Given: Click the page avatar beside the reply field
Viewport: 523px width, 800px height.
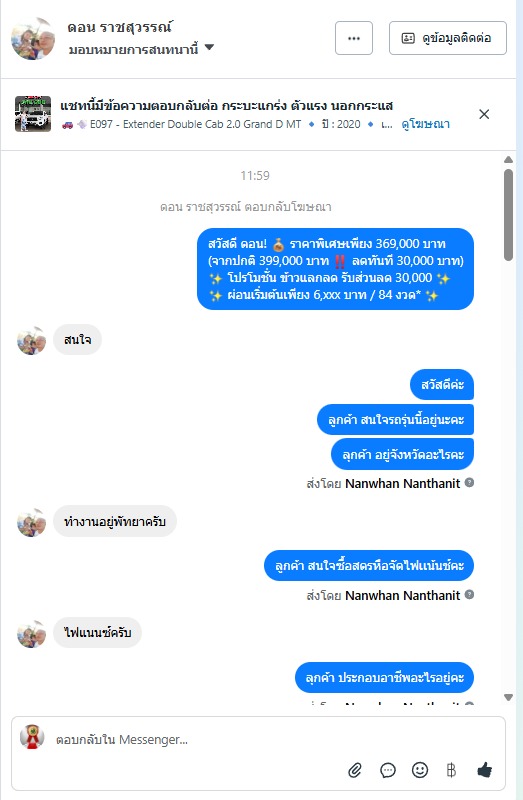Looking at the screenshot, I should click(32, 738).
